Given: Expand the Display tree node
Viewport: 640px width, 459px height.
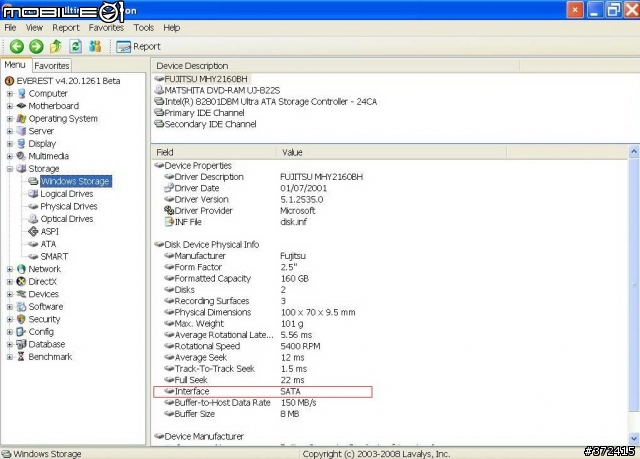Looking at the screenshot, I should [x=10, y=144].
